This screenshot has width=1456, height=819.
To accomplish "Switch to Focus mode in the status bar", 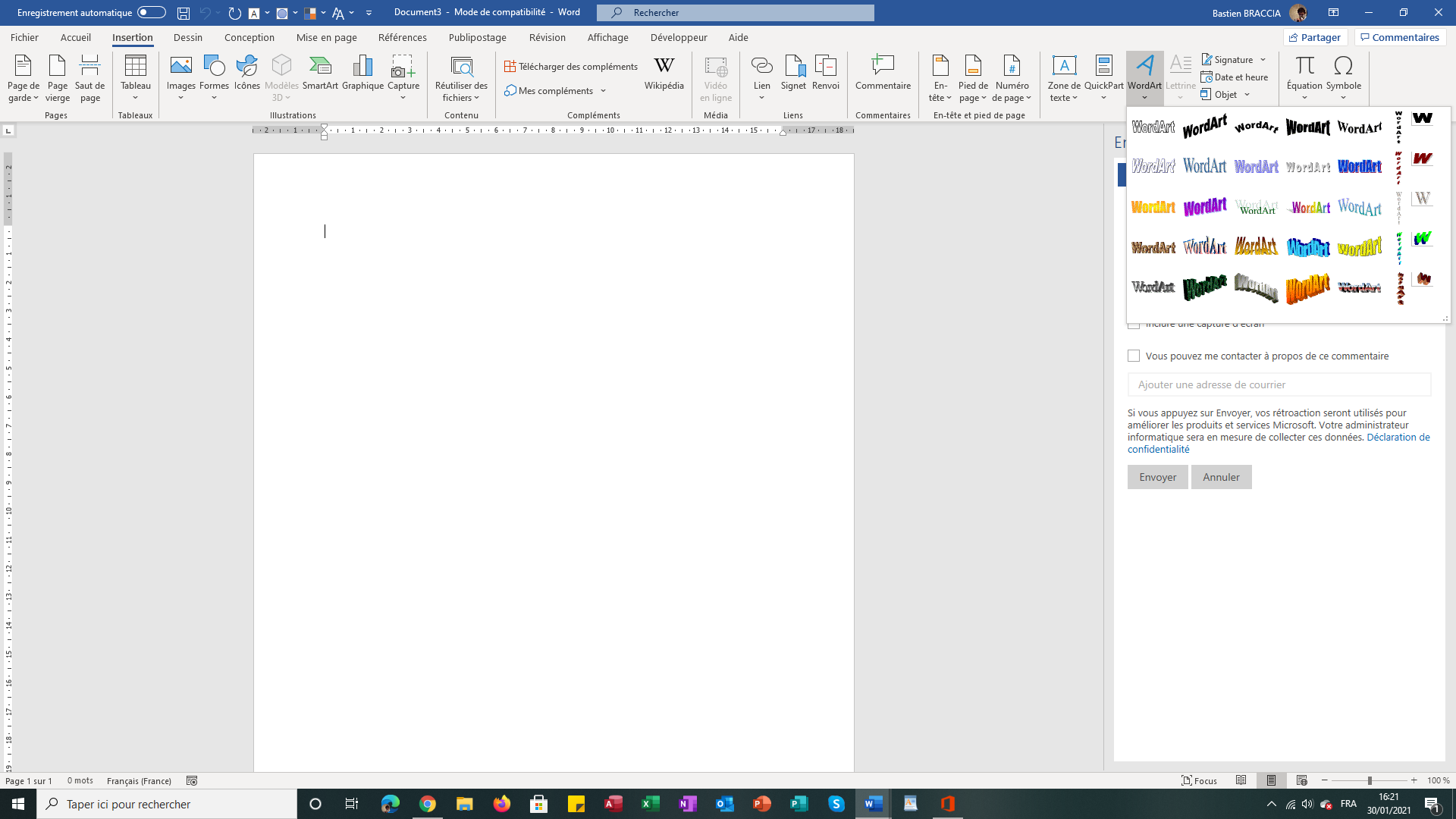I will pos(1199,780).
